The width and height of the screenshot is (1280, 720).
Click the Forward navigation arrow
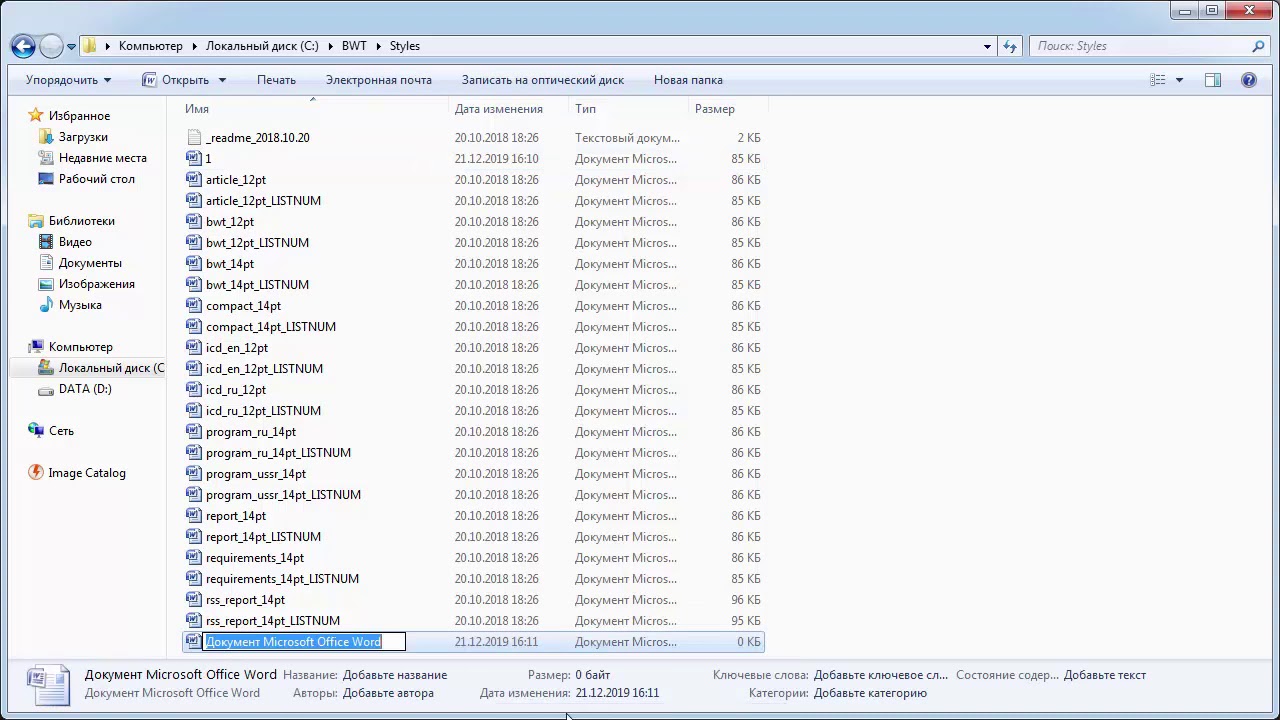(x=51, y=46)
